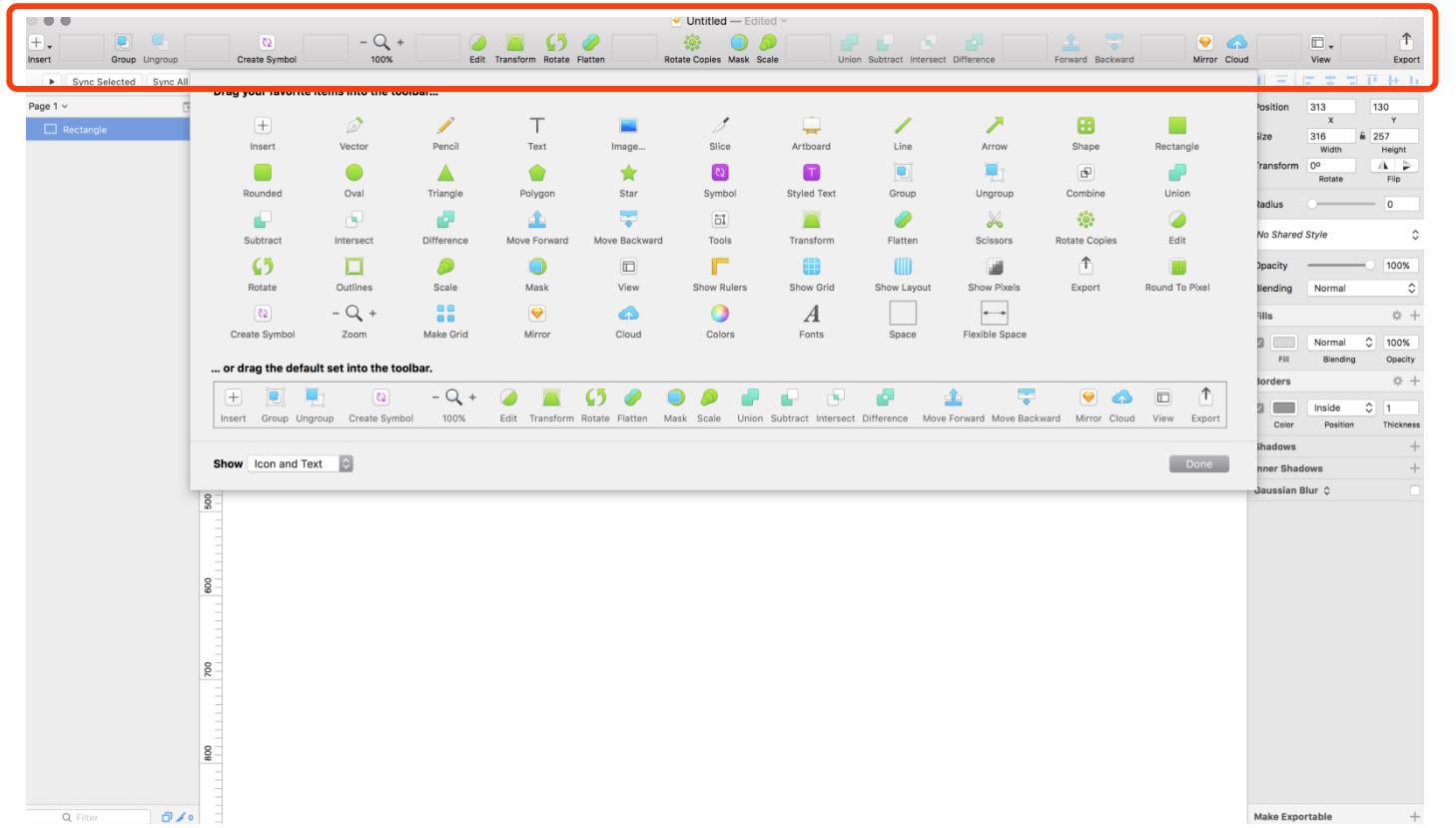This screenshot has height=828, width=1456.
Task: Click the Tools item in customization palette
Action: click(x=720, y=227)
